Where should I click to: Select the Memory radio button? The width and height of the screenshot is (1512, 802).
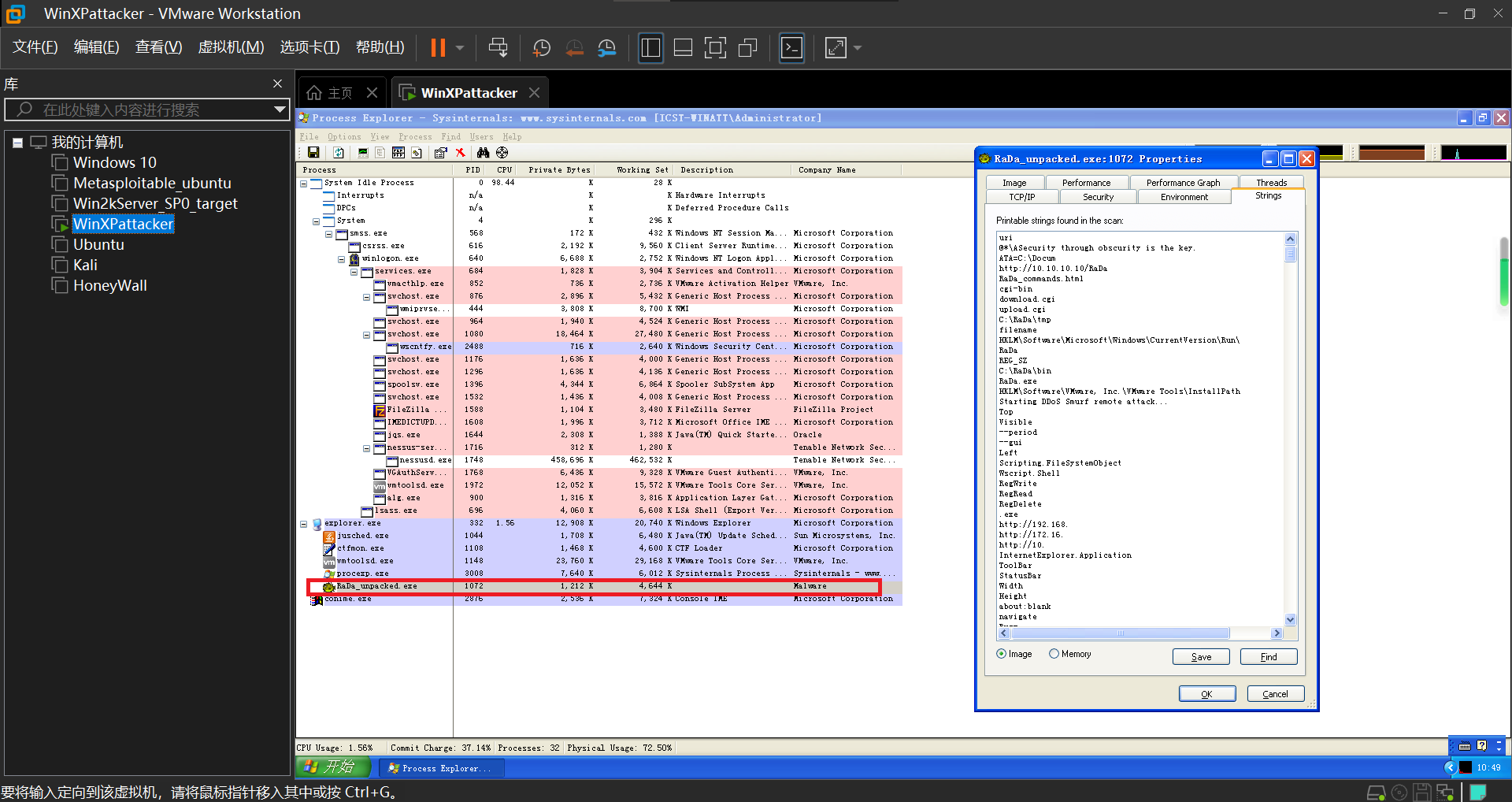(x=1054, y=654)
